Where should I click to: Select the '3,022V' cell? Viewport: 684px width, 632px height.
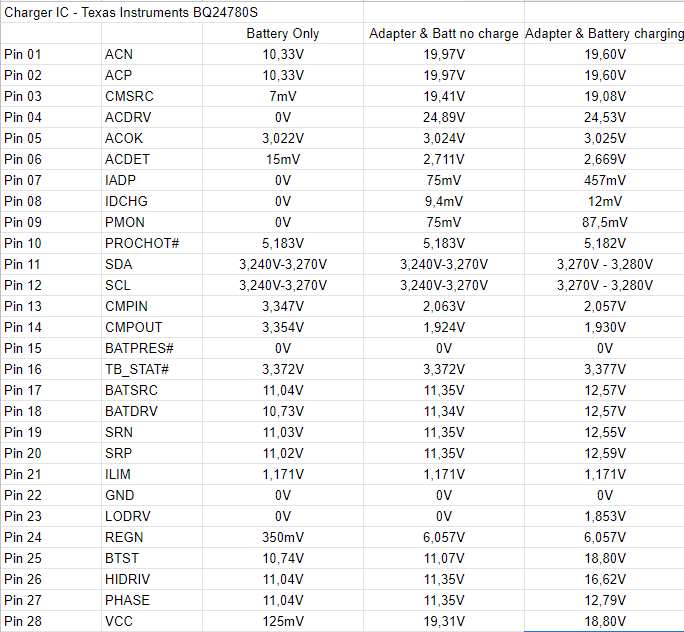pyautogui.click(x=283, y=138)
